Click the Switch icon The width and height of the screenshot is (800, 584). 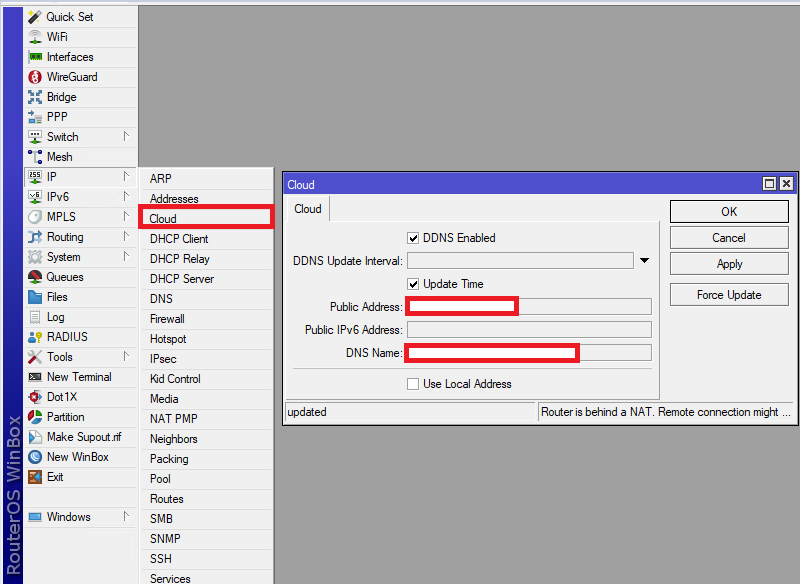pos(35,137)
